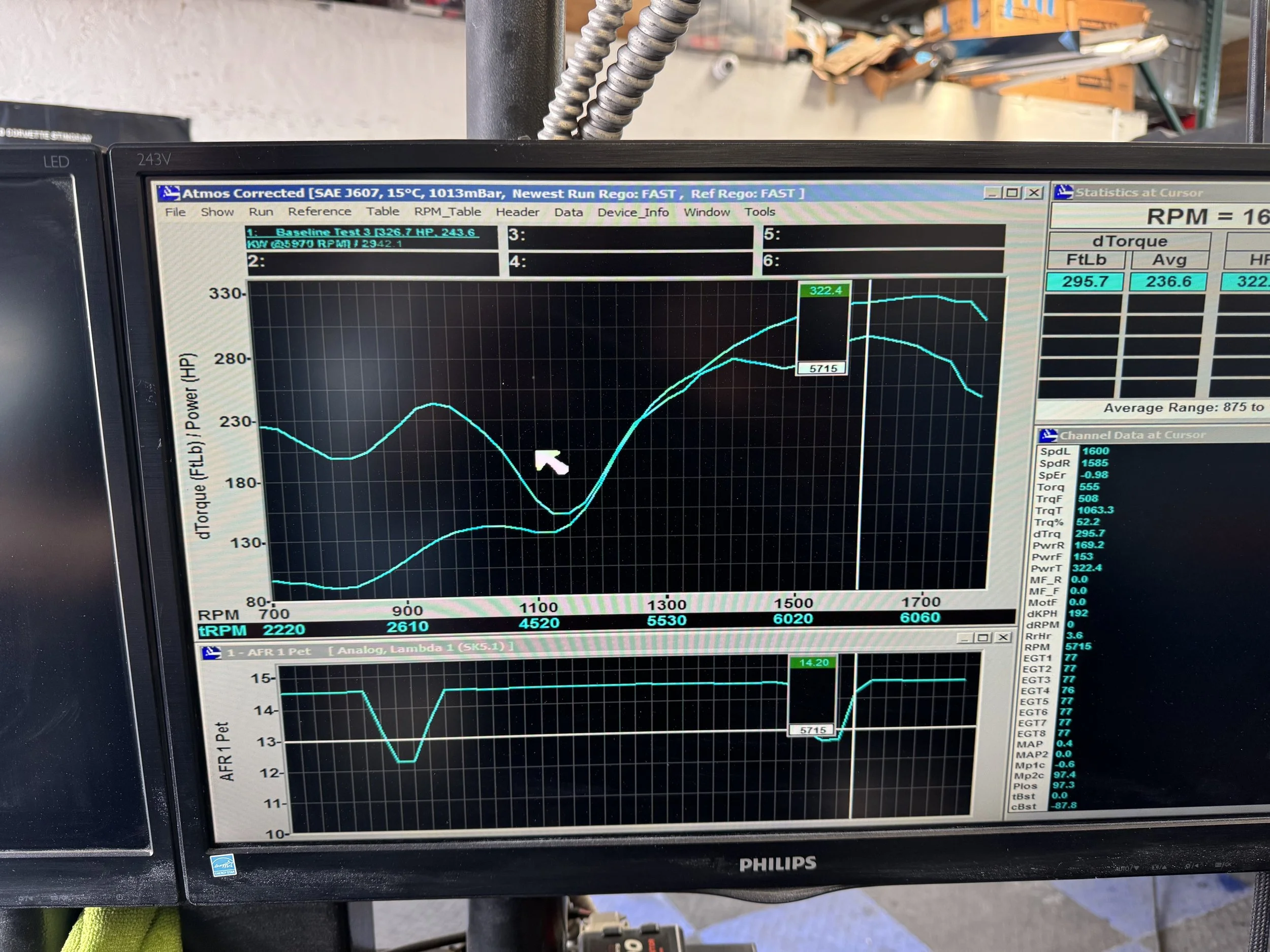
Task: Open the Tools menu
Action: click(x=759, y=212)
